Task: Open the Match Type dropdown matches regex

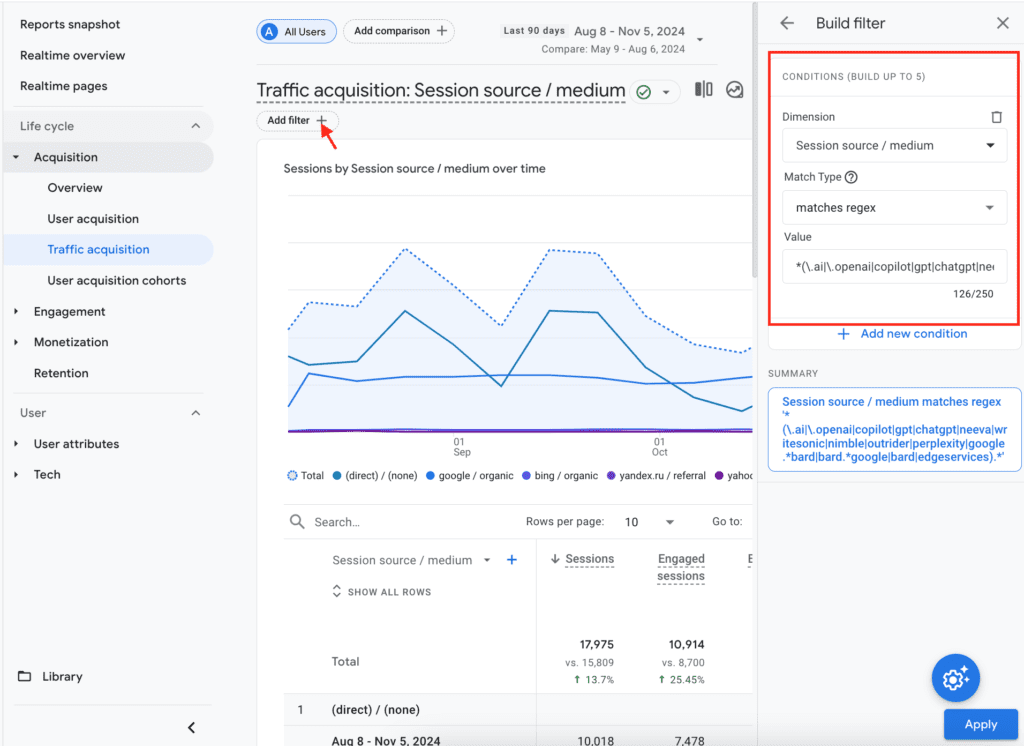Action: pyautogui.click(x=894, y=208)
